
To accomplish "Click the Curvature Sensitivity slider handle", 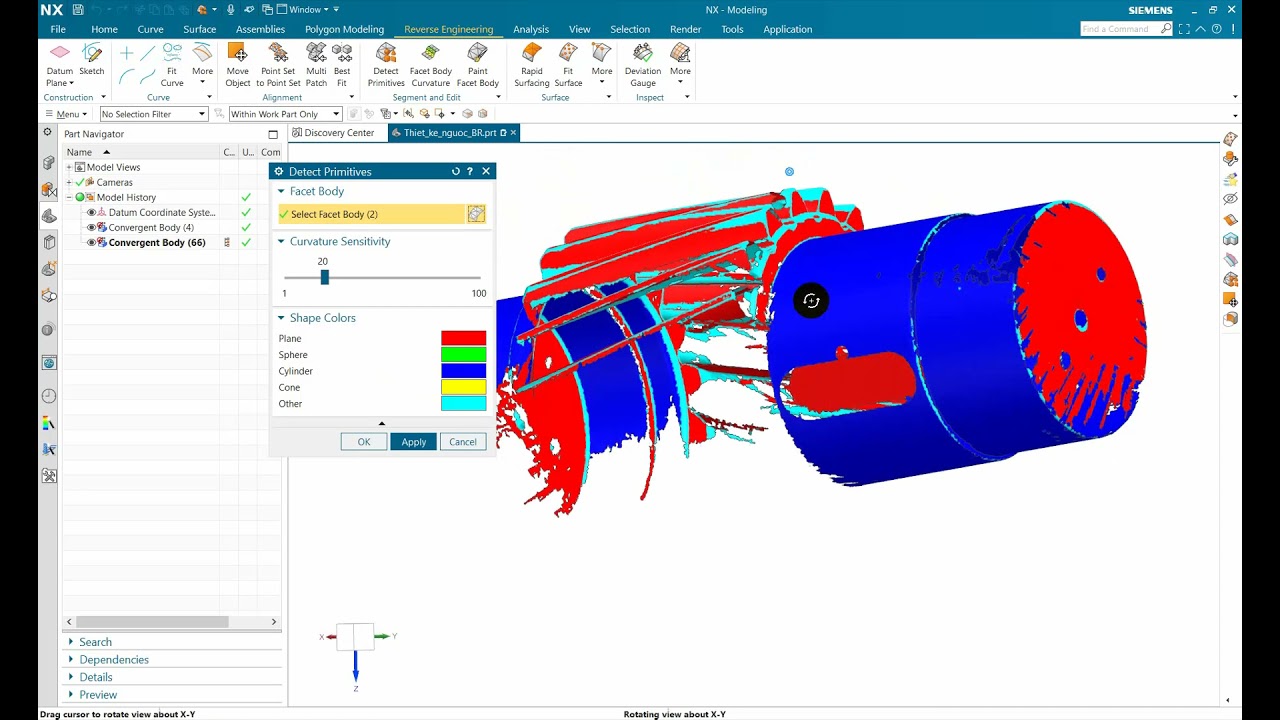I will point(324,277).
